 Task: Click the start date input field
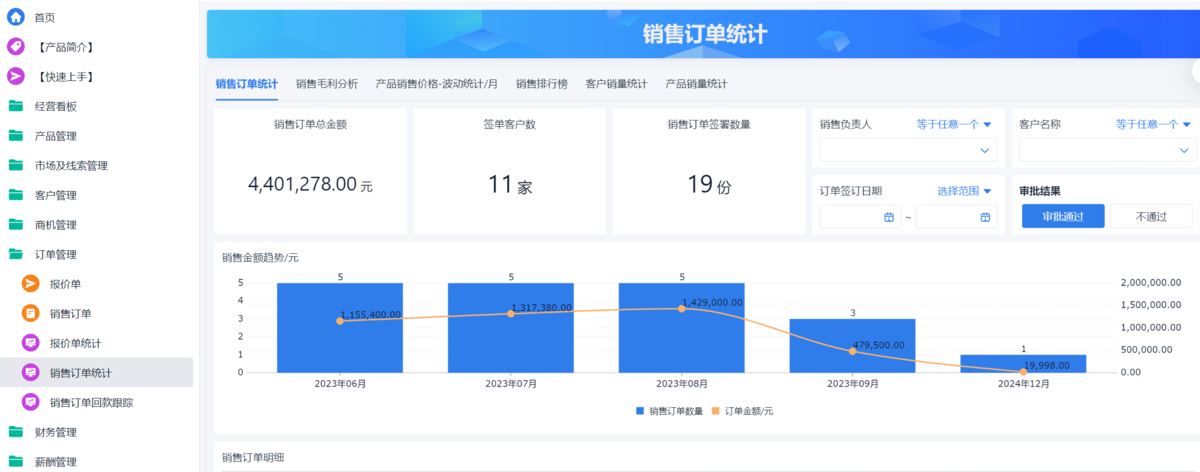coord(860,217)
